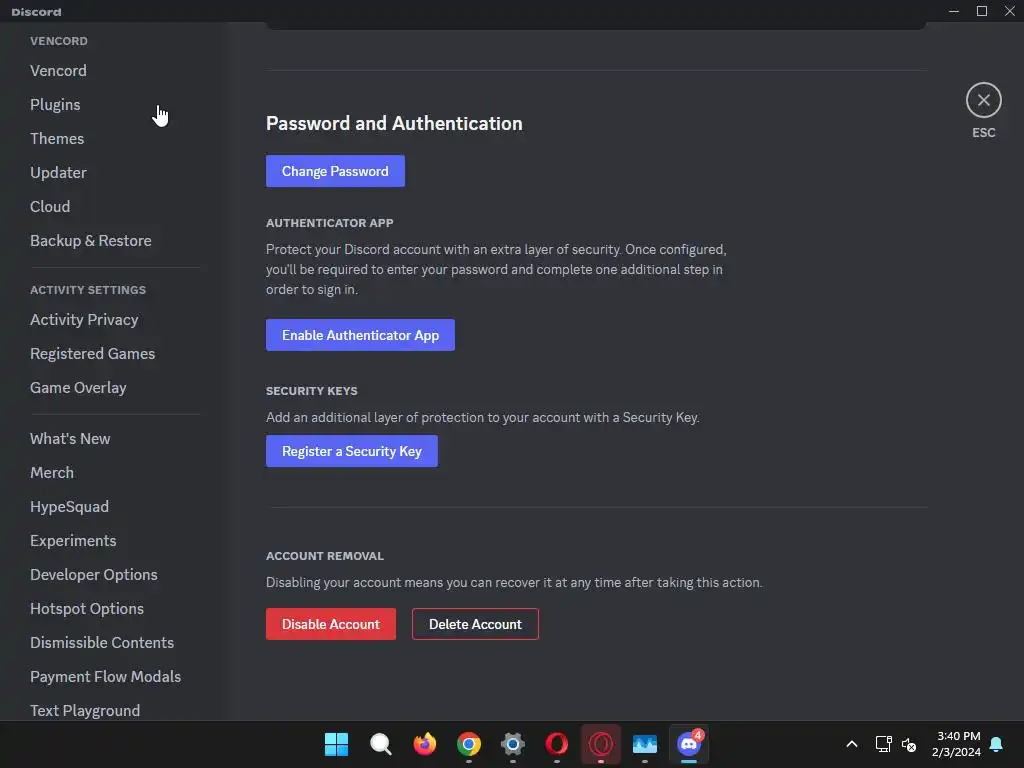Open the Updater settings tab
Screen dimensions: 1024x768
pos(58,172)
